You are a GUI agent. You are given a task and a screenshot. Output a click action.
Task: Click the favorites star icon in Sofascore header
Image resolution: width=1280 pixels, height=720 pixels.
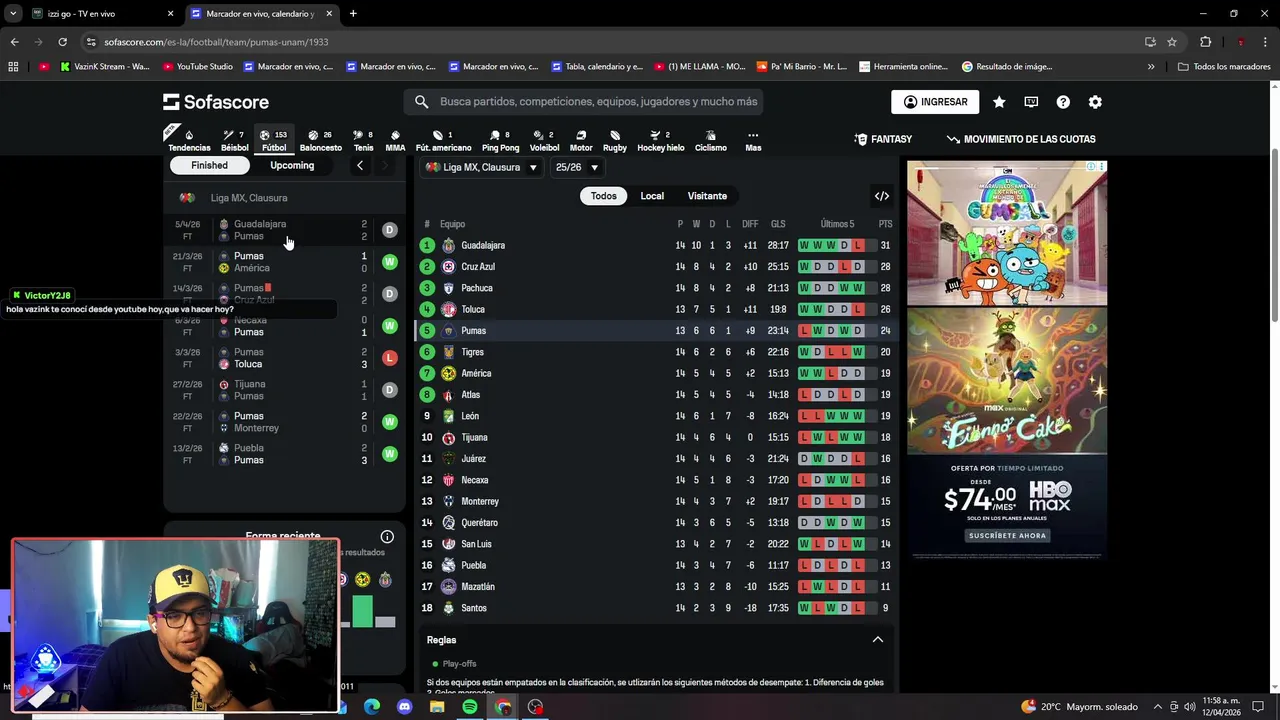(999, 102)
